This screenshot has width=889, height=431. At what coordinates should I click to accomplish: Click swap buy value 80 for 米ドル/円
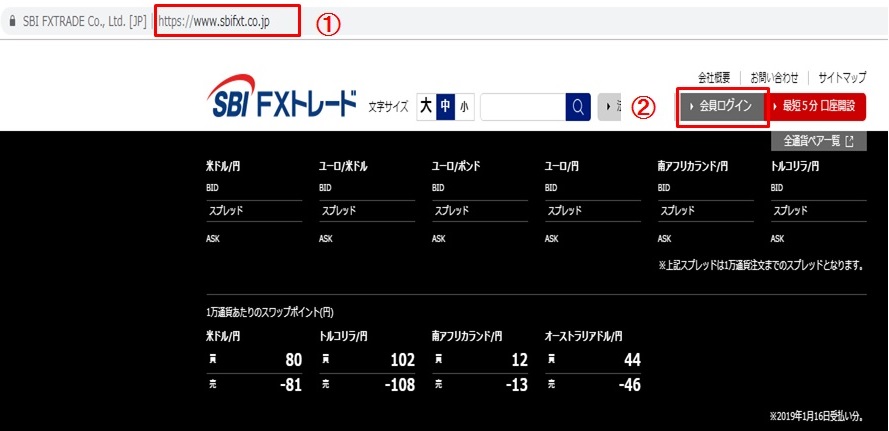[293, 360]
